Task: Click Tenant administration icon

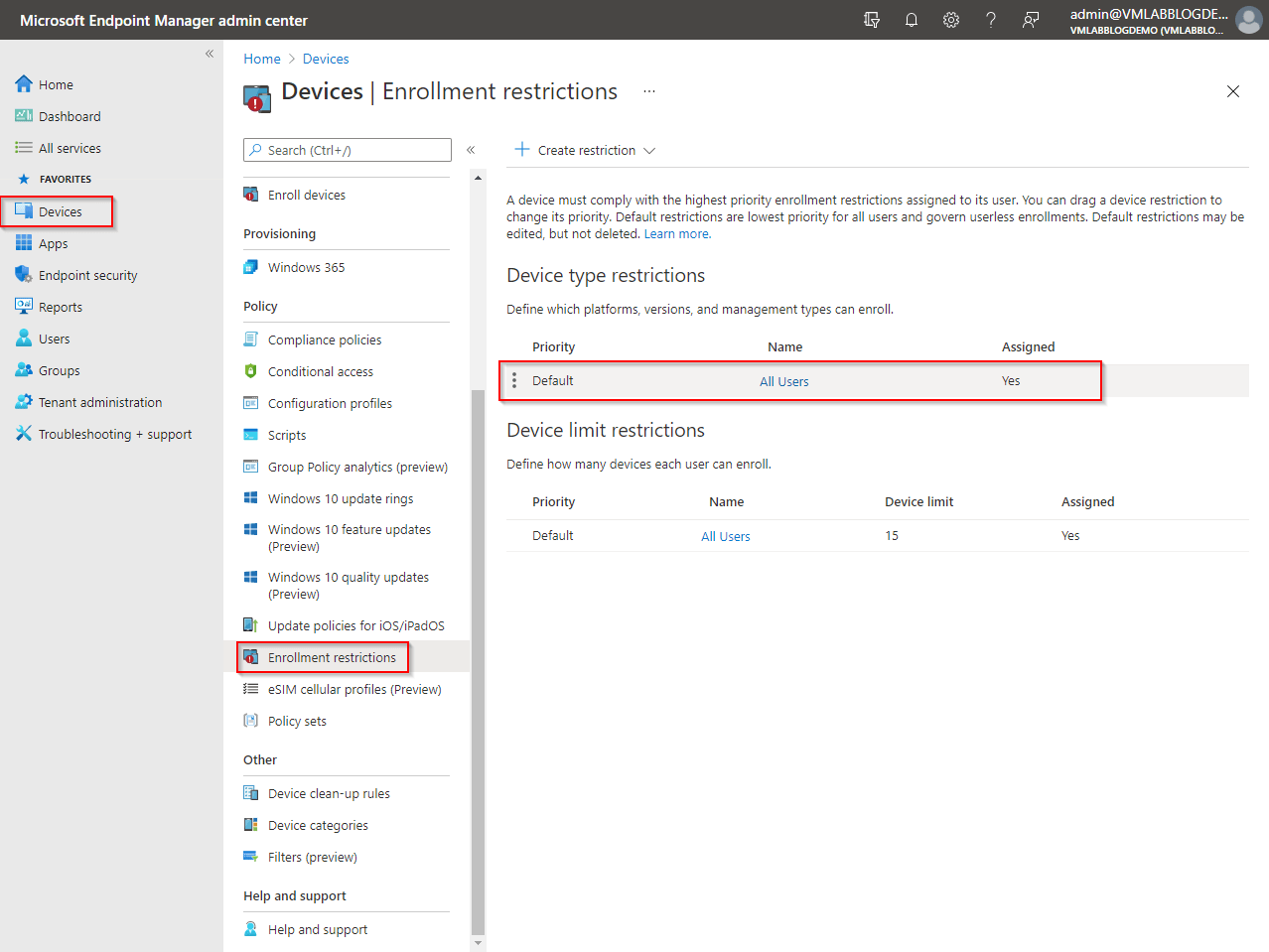Action: coord(24,402)
